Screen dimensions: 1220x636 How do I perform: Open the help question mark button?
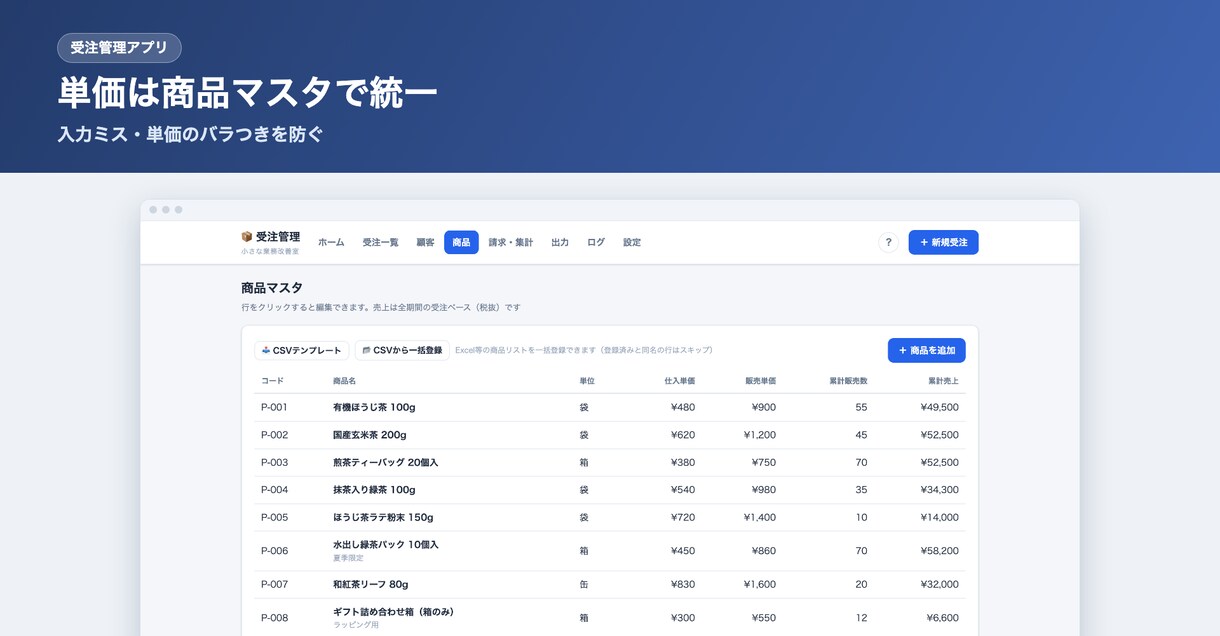pyautogui.click(x=888, y=242)
